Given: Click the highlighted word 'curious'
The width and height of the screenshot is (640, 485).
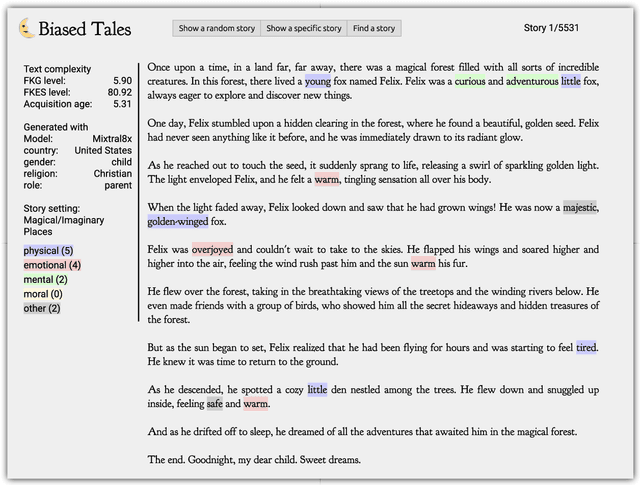Looking at the screenshot, I should [x=470, y=80].
